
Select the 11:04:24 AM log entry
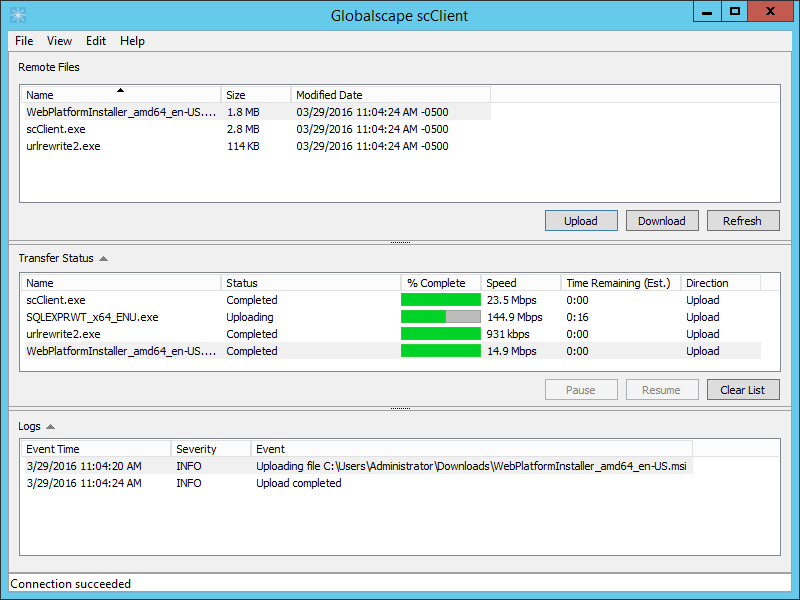tap(358, 483)
